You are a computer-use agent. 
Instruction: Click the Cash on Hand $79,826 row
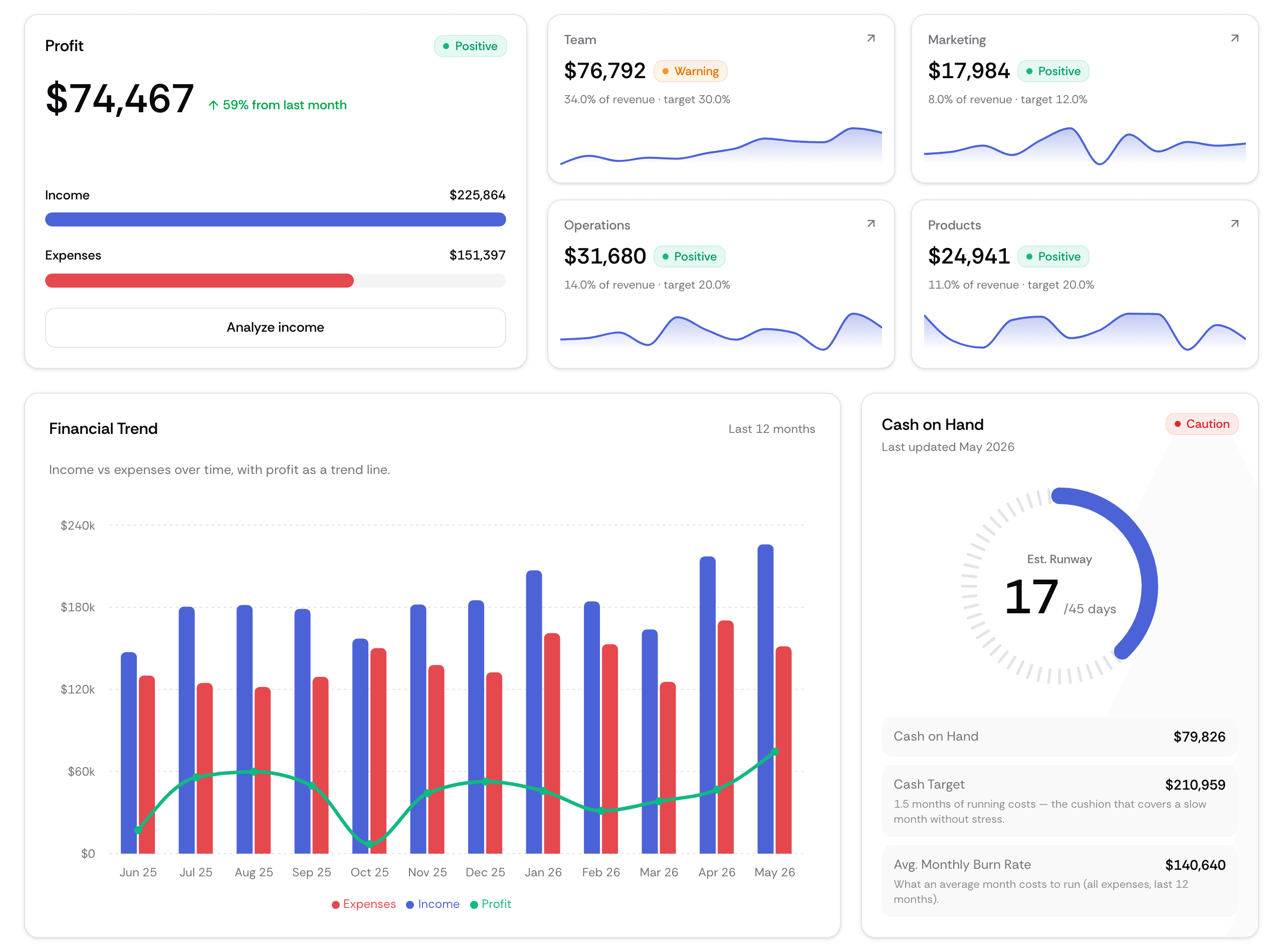pyautogui.click(x=1059, y=737)
